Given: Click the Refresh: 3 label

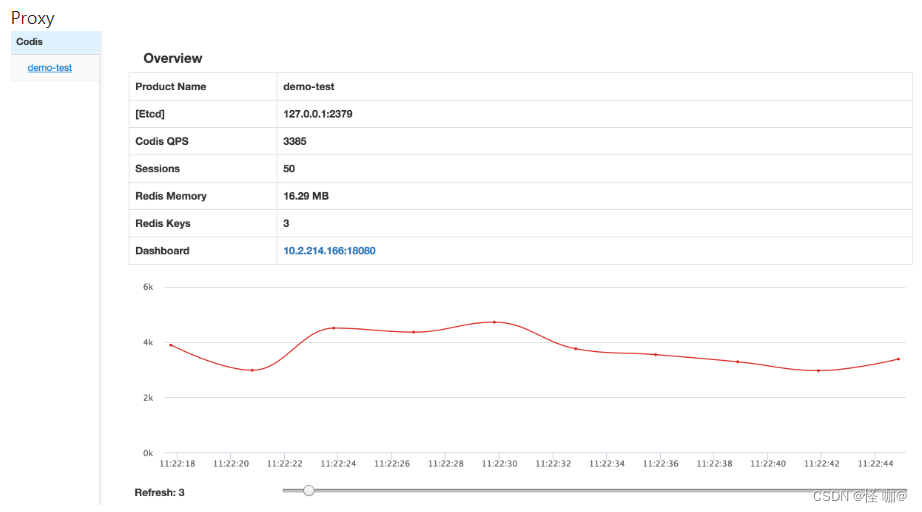Looking at the screenshot, I should (159, 492).
